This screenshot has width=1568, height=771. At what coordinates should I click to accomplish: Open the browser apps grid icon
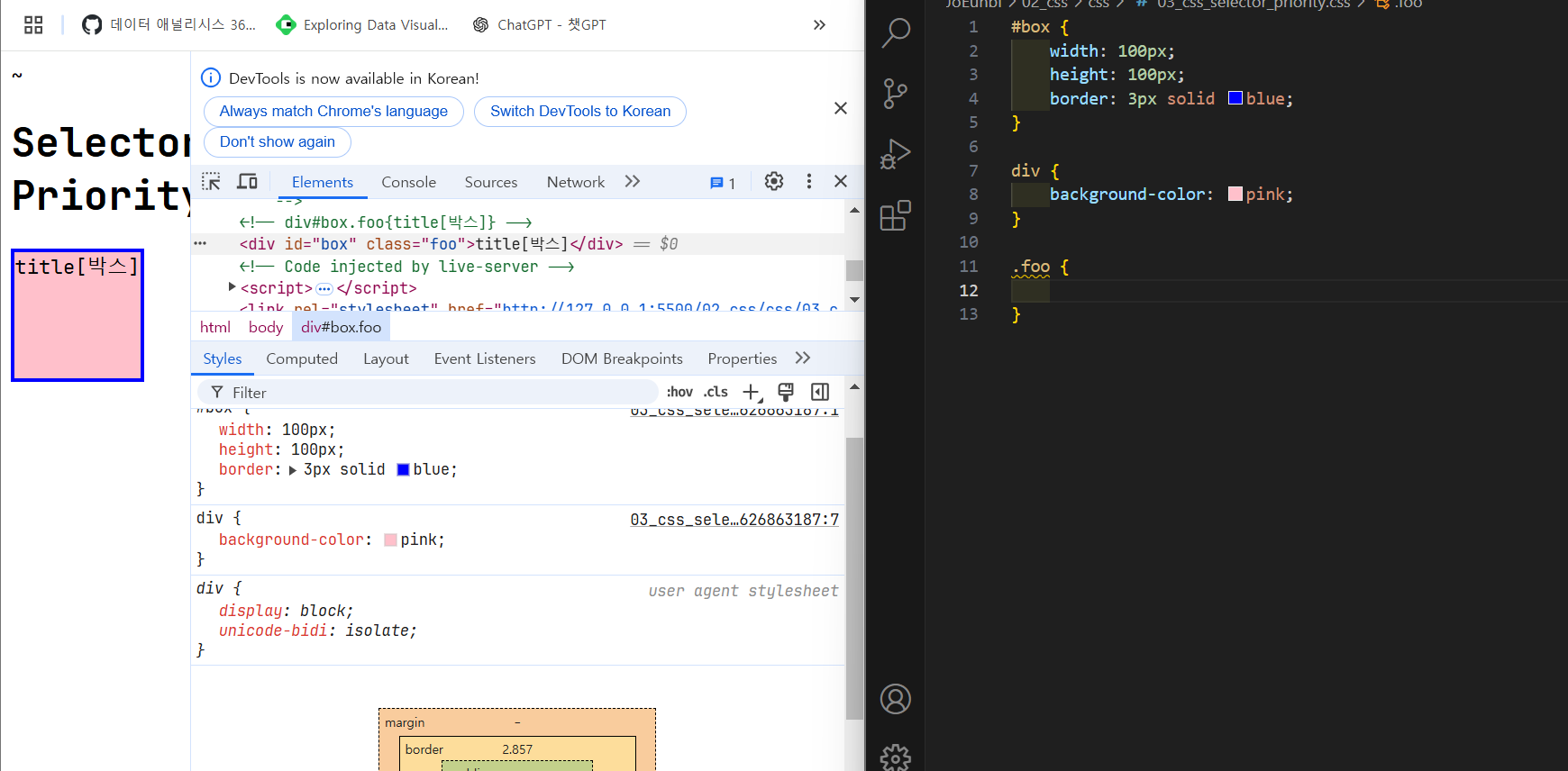coord(33,25)
